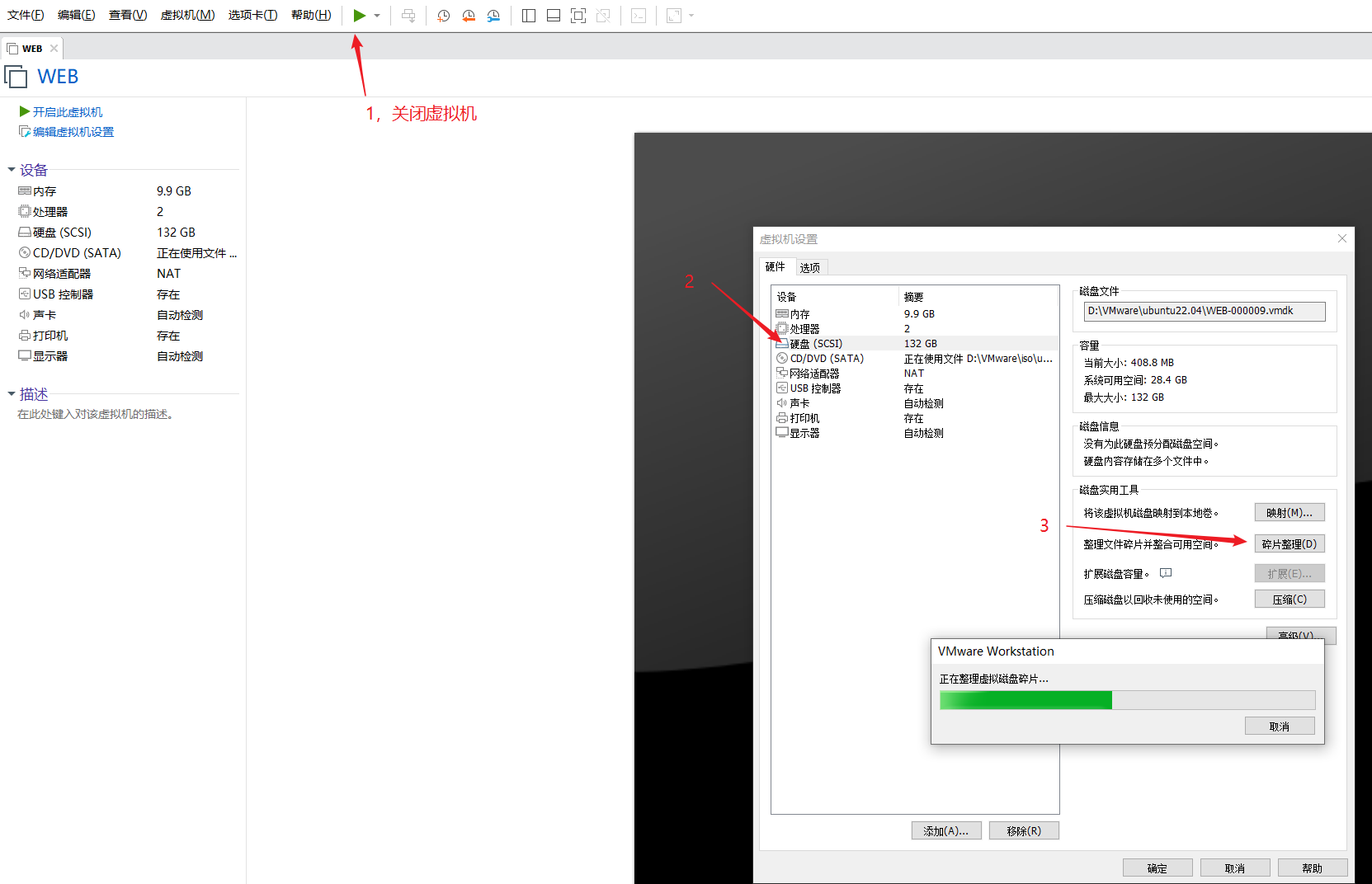Open the 选项卡(T) menu
This screenshot has width=1372, height=884.
pyautogui.click(x=252, y=15)
